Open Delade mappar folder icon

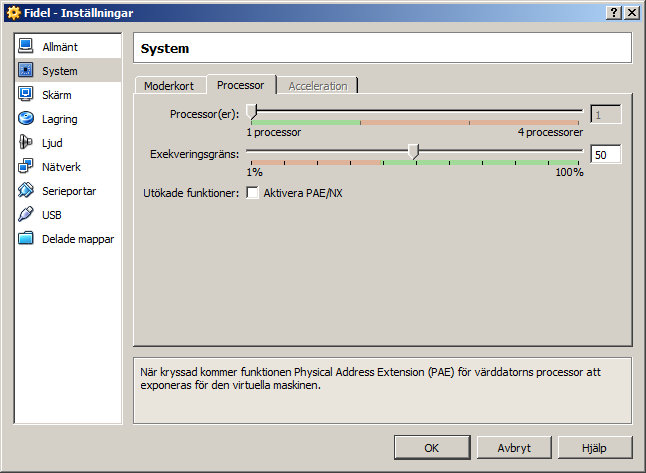pyautogui.click(x=26, y=239)
